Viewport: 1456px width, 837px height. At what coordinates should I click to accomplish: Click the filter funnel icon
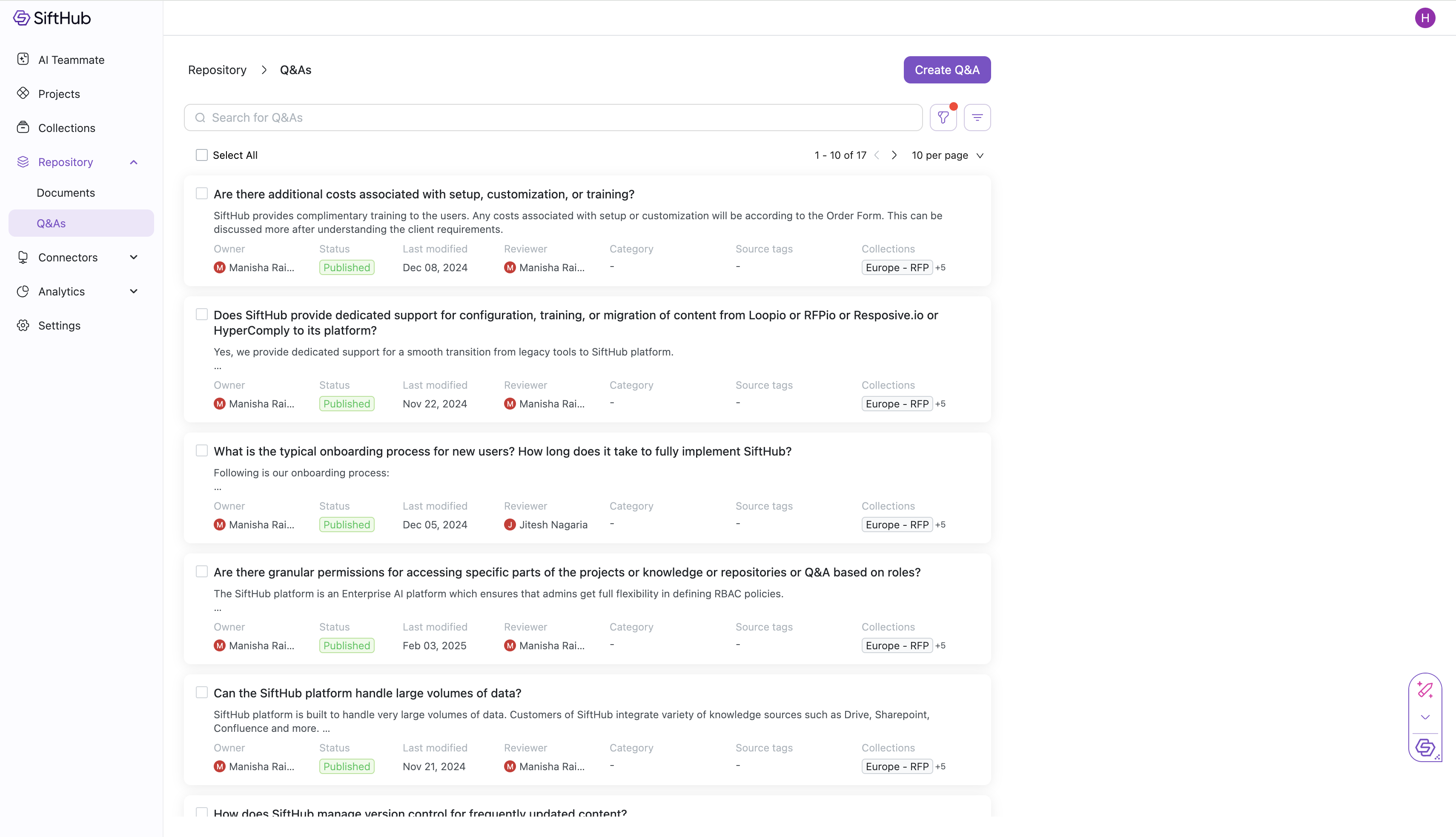pos(943,117)
